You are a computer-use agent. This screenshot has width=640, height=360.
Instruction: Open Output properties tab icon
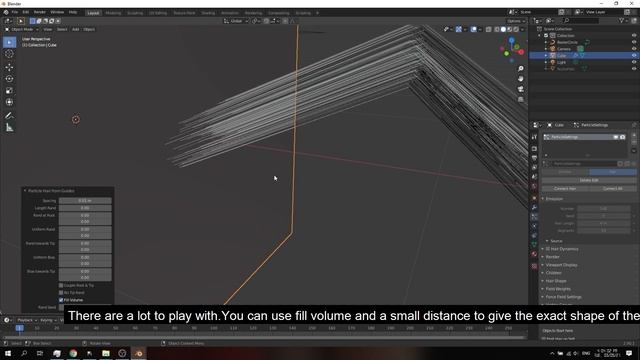point(534,158)
